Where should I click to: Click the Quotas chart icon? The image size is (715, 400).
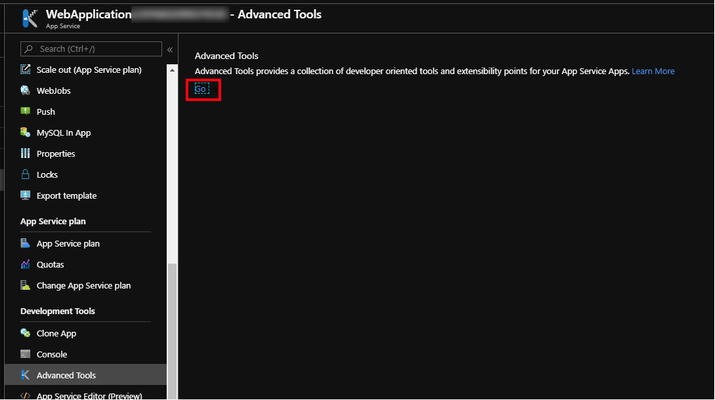coord(25,264)
